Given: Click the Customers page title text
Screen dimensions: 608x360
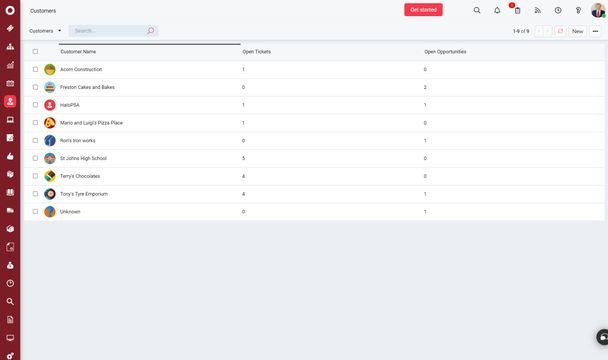Looking at the screenshot, I should (43, 11).
